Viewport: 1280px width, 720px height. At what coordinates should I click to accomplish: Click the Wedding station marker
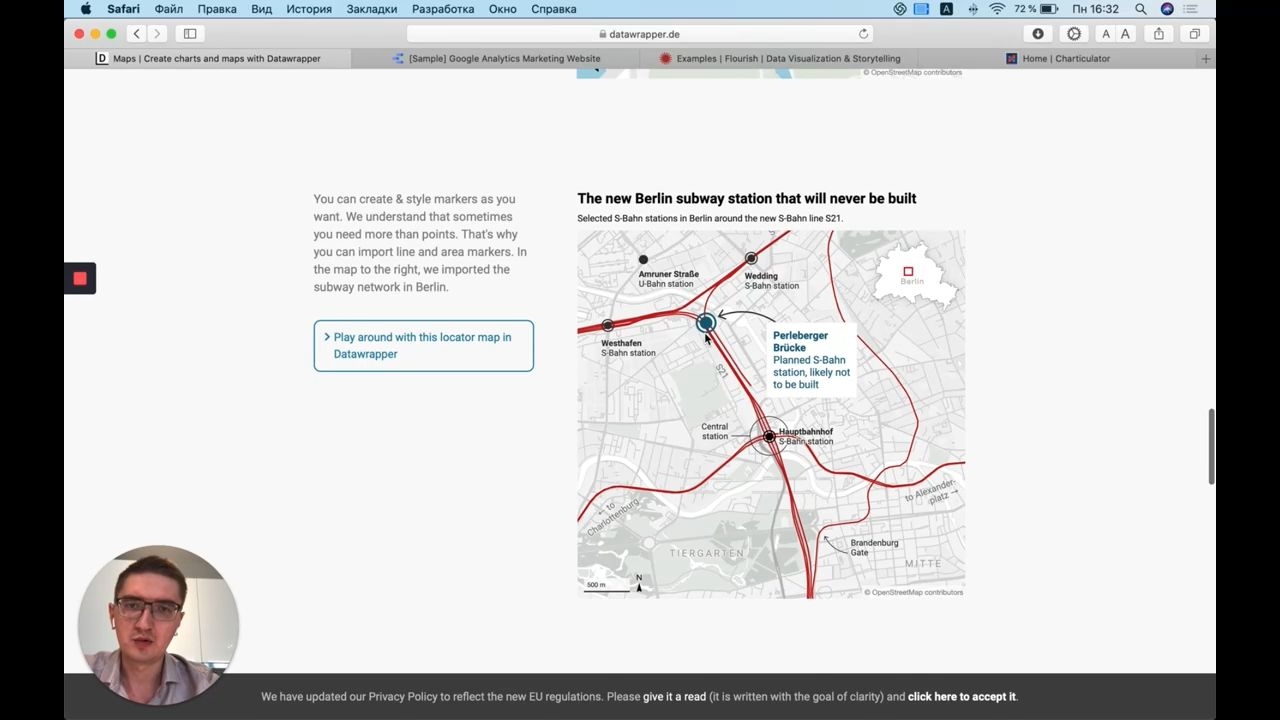pyautogui.click(x=751, y=259)
